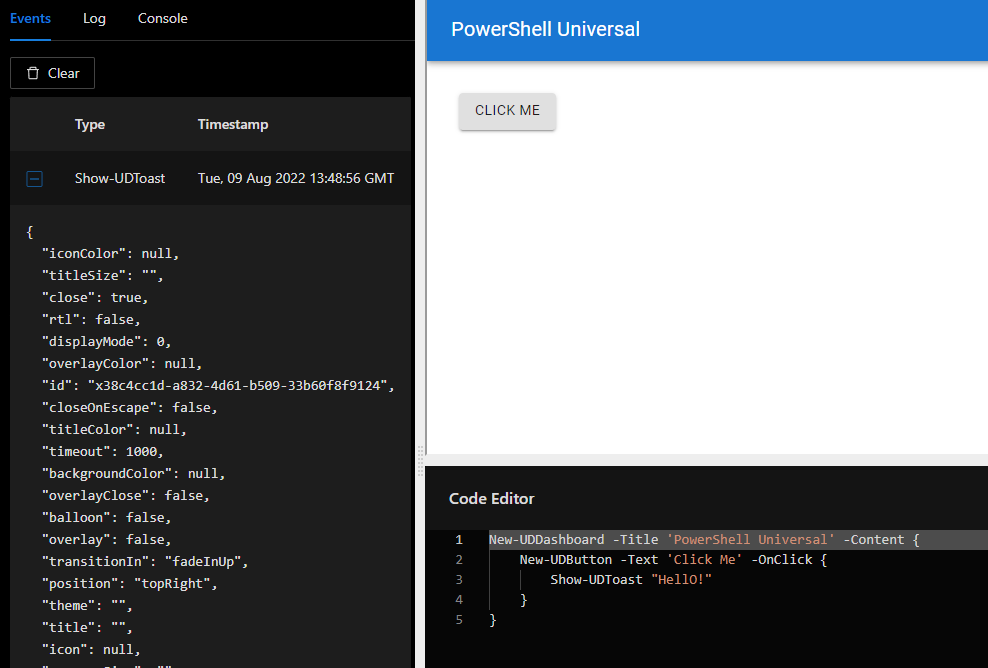Click line number 2 in the gutter
The width and height of the screenshot is (988, 668).
(x=459, y=560)
